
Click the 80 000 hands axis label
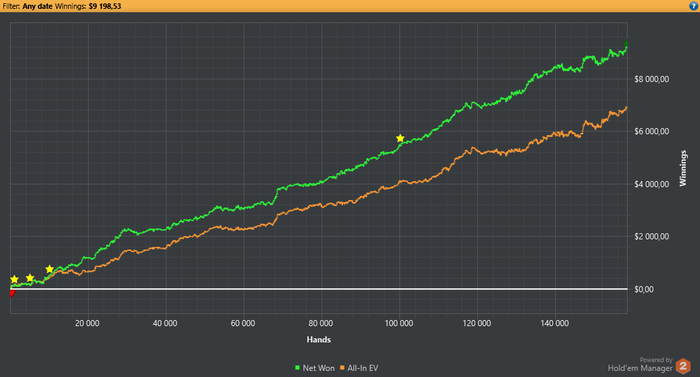coord(321,323)
